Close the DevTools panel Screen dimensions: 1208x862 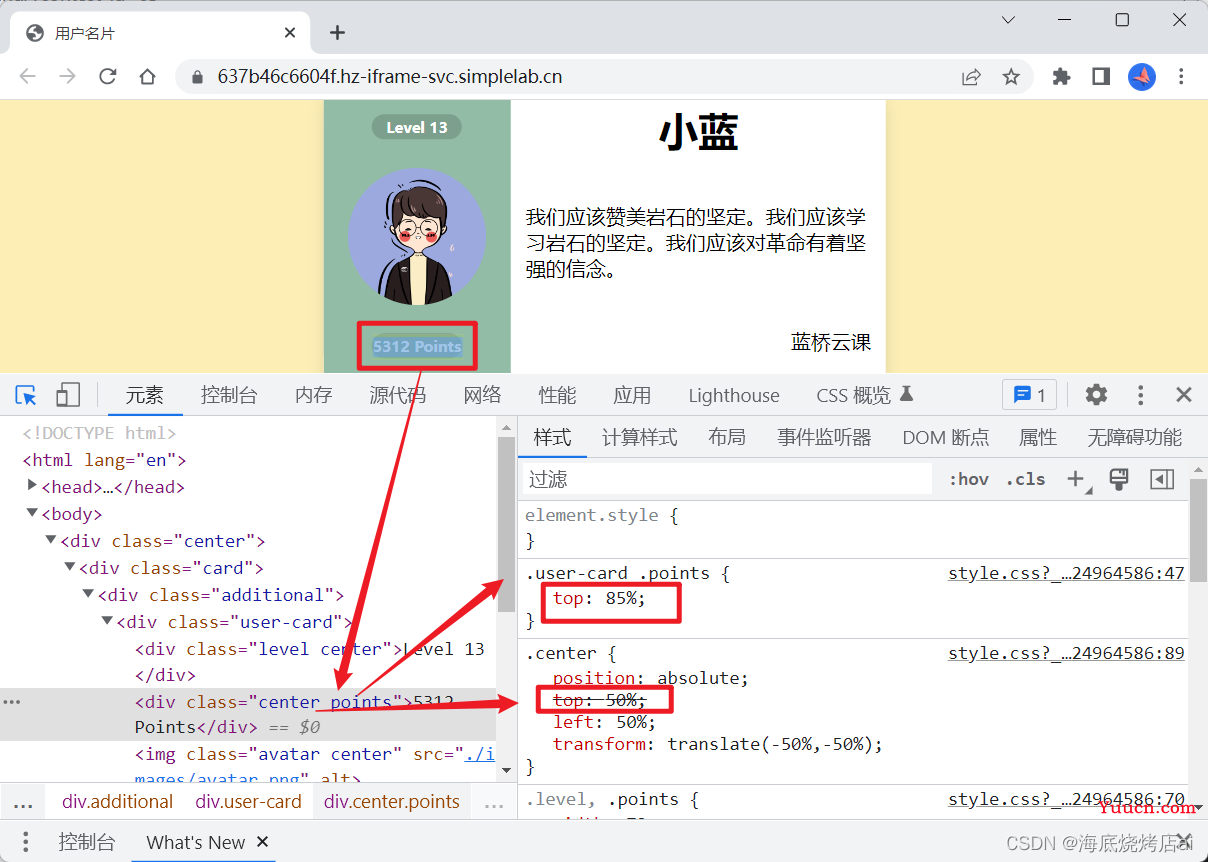tap(1184, 395)
